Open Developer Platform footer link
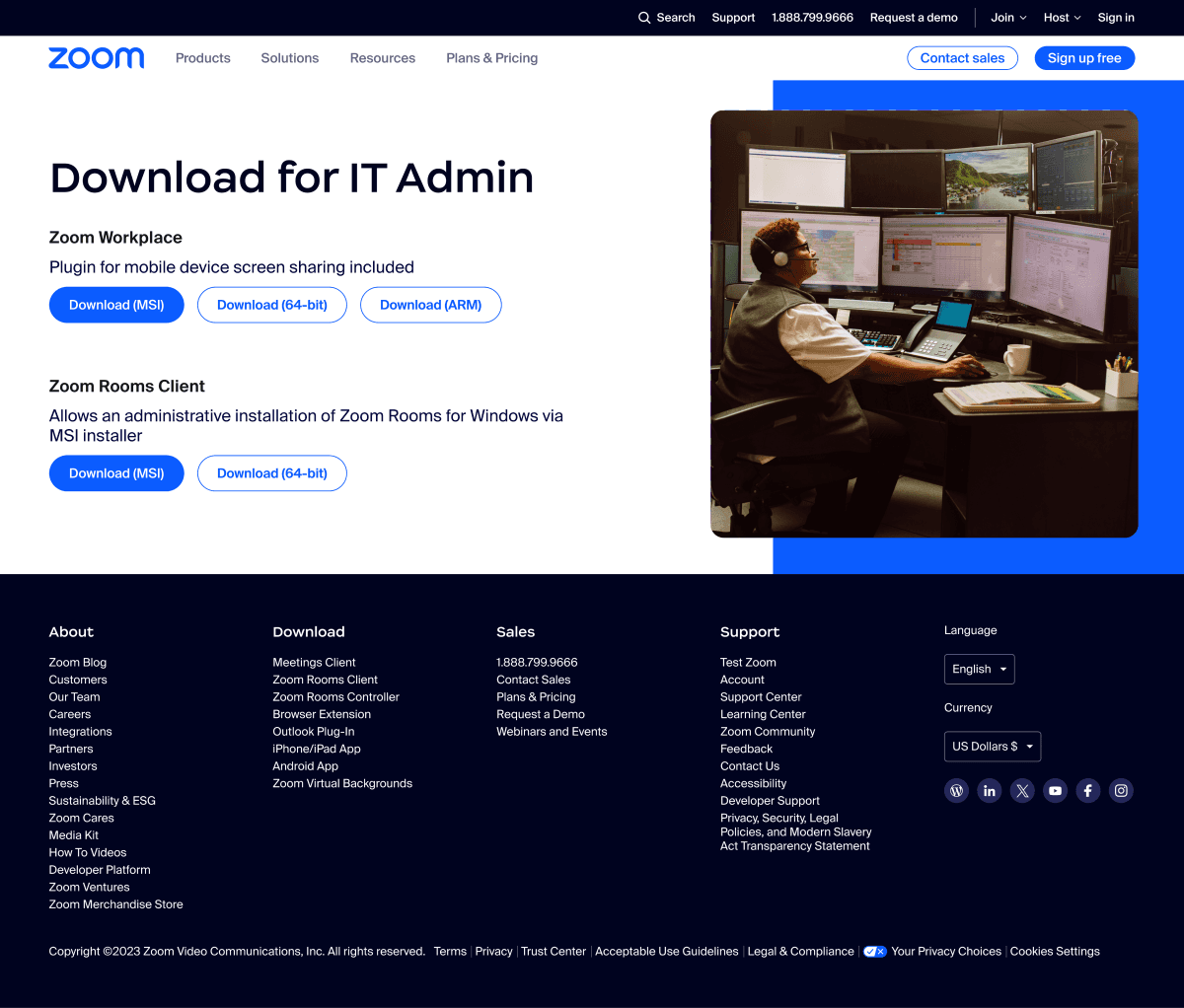Viewport: 1184px width, 1008px height. tap(100, 870)
